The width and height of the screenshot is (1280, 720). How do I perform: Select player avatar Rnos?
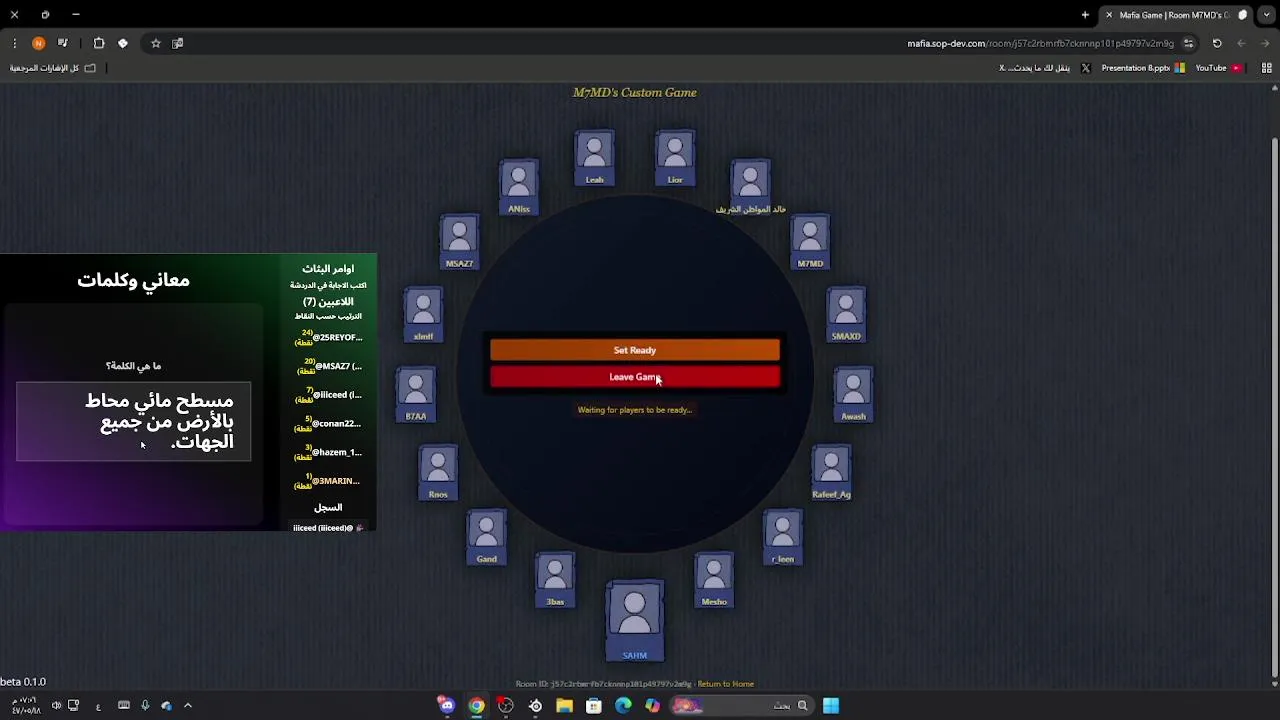pyautogui.click(x=438, y=472)
